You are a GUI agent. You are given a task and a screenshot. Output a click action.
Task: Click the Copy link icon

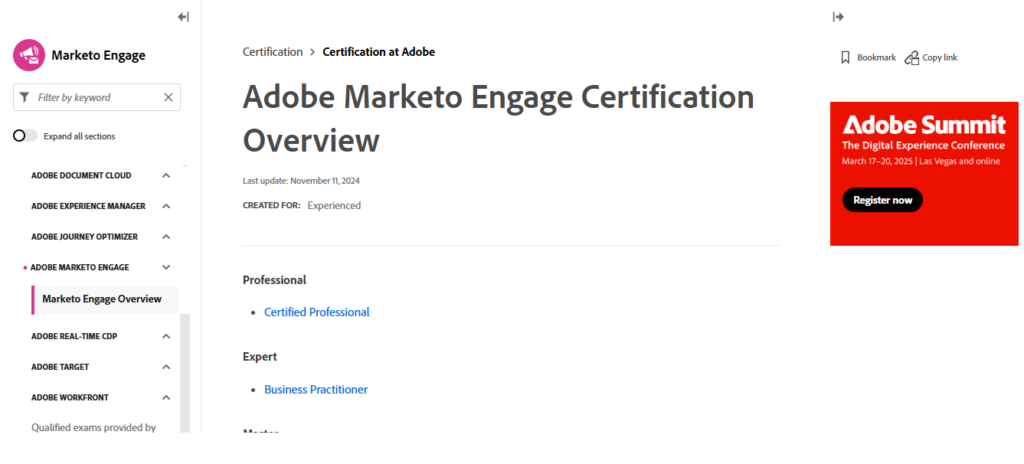912,58
